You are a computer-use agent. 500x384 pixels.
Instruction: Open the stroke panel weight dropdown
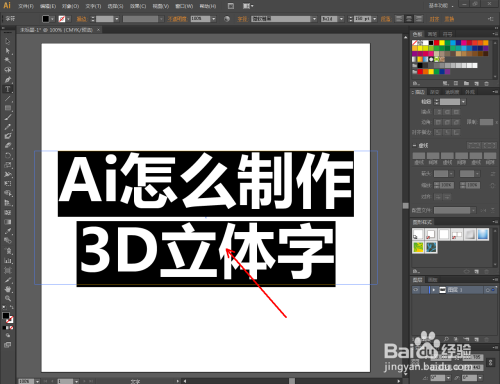pos(463,102)
